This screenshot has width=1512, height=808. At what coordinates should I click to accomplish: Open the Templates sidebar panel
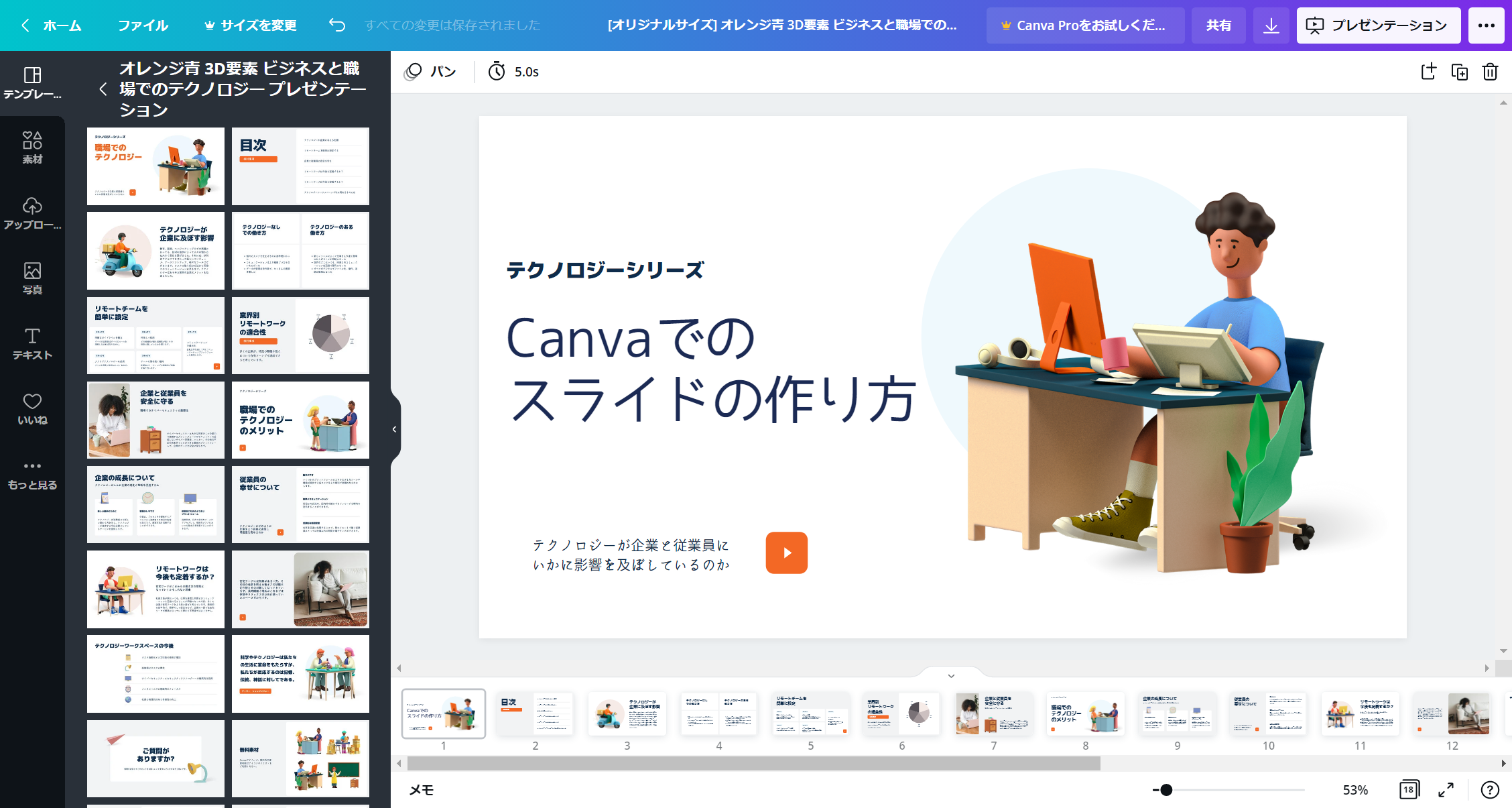click(32, 83)
